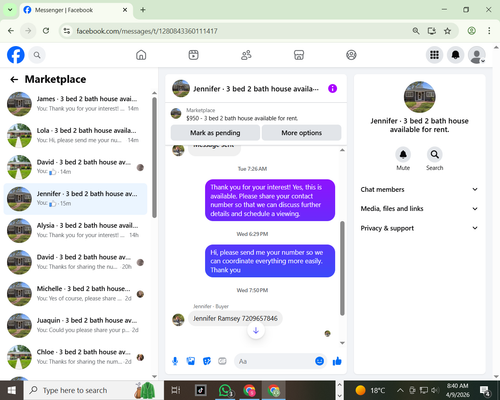Choose a sticker icon

pyautogui.click(x=207, y=361)
